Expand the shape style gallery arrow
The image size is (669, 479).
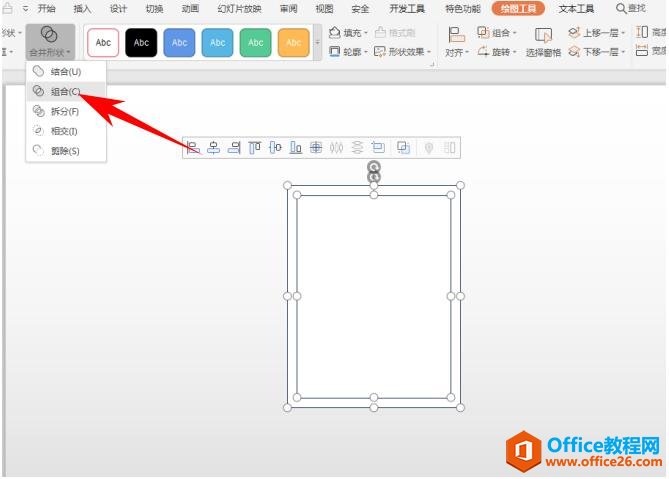pyautogui.click(x=318, y=43)
